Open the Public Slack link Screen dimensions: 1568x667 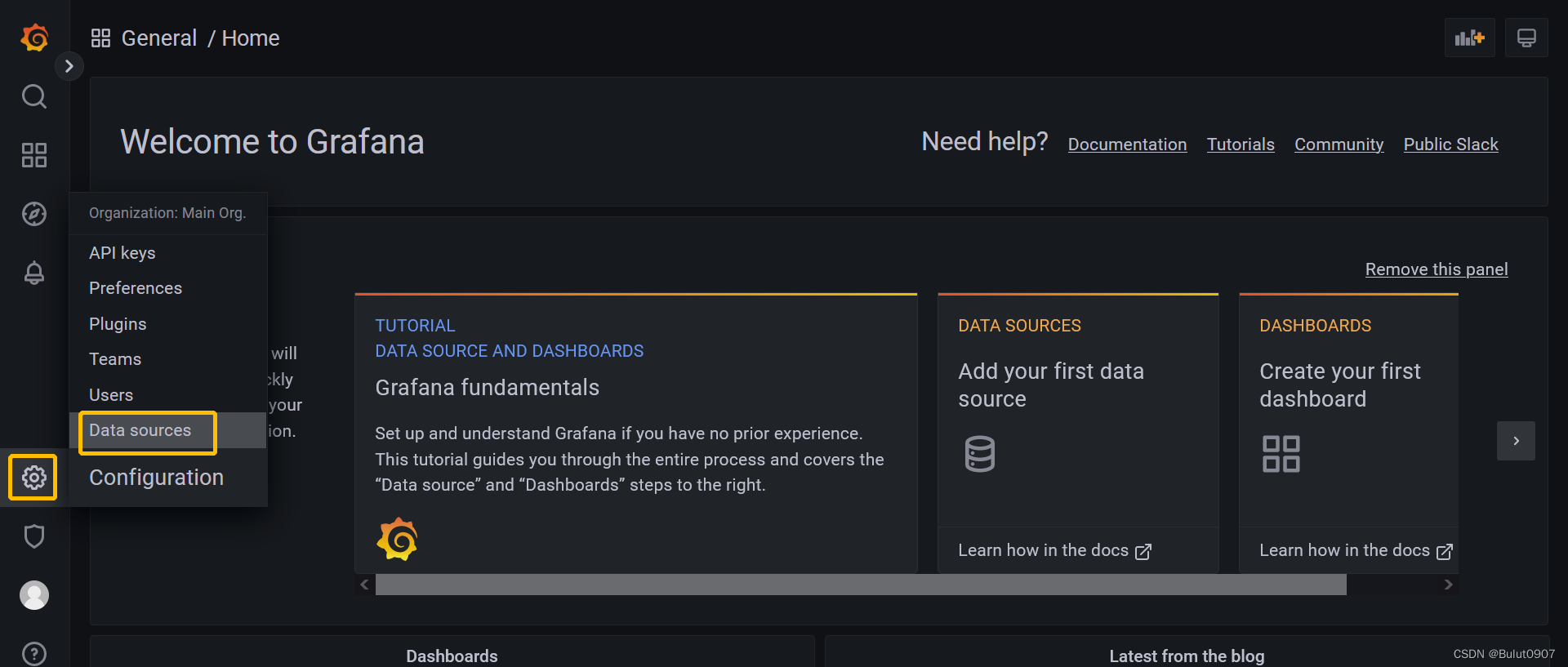[1450, 145]
